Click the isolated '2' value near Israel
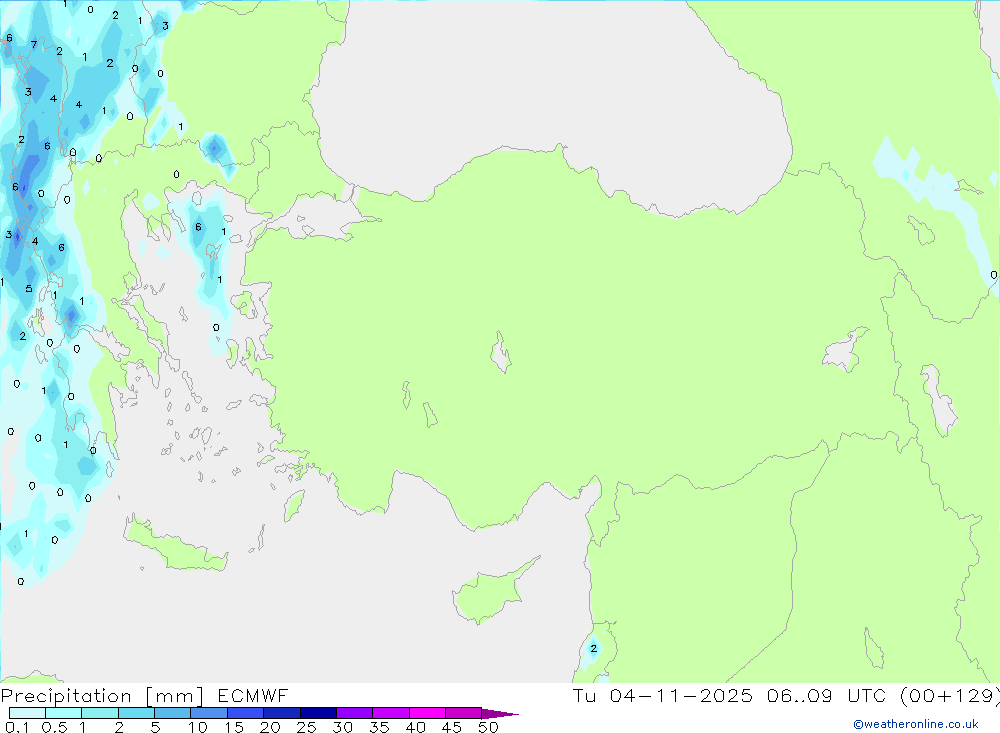Screen dimensions: 1000x733 [x=594, y=649]
